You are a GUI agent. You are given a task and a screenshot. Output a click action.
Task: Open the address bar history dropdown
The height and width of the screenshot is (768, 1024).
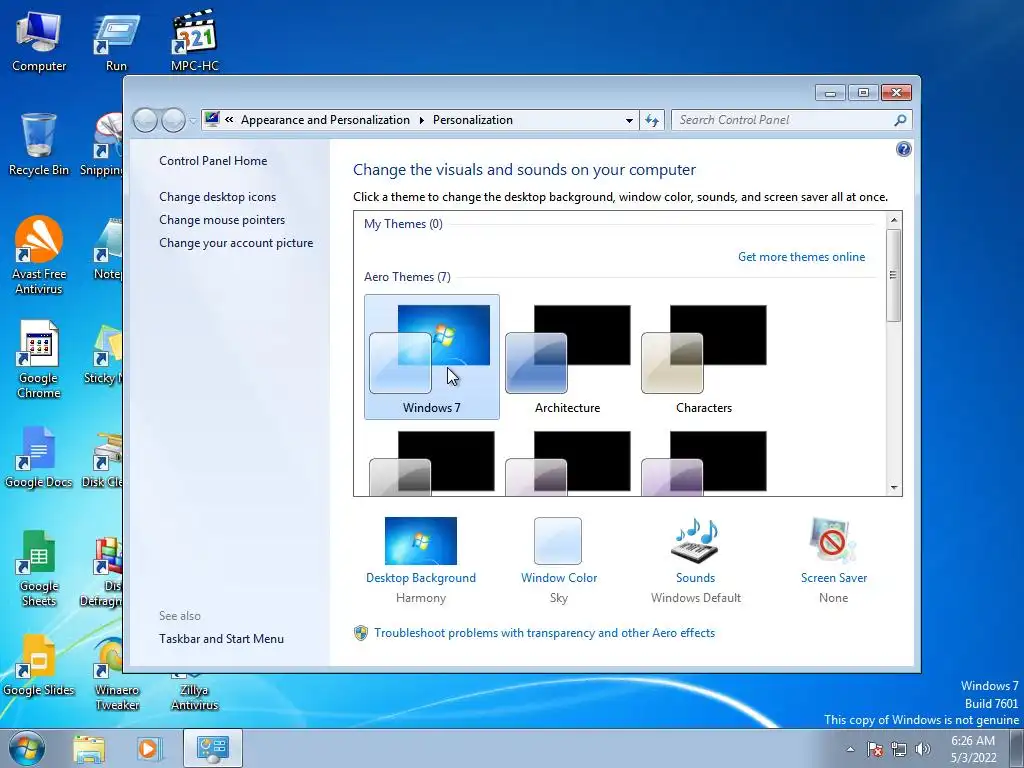pos(629,120)
